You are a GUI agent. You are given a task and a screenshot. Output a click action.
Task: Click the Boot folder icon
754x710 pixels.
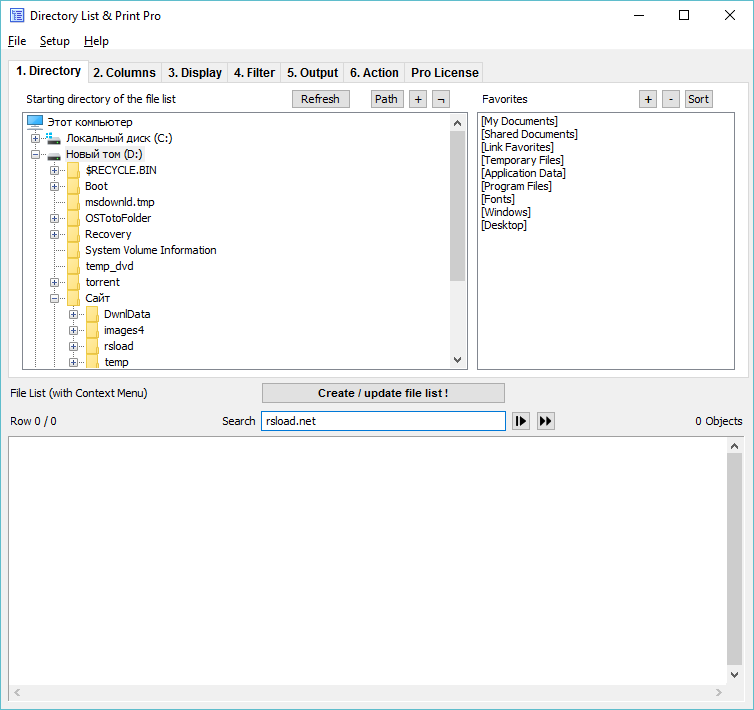(73, 186)
